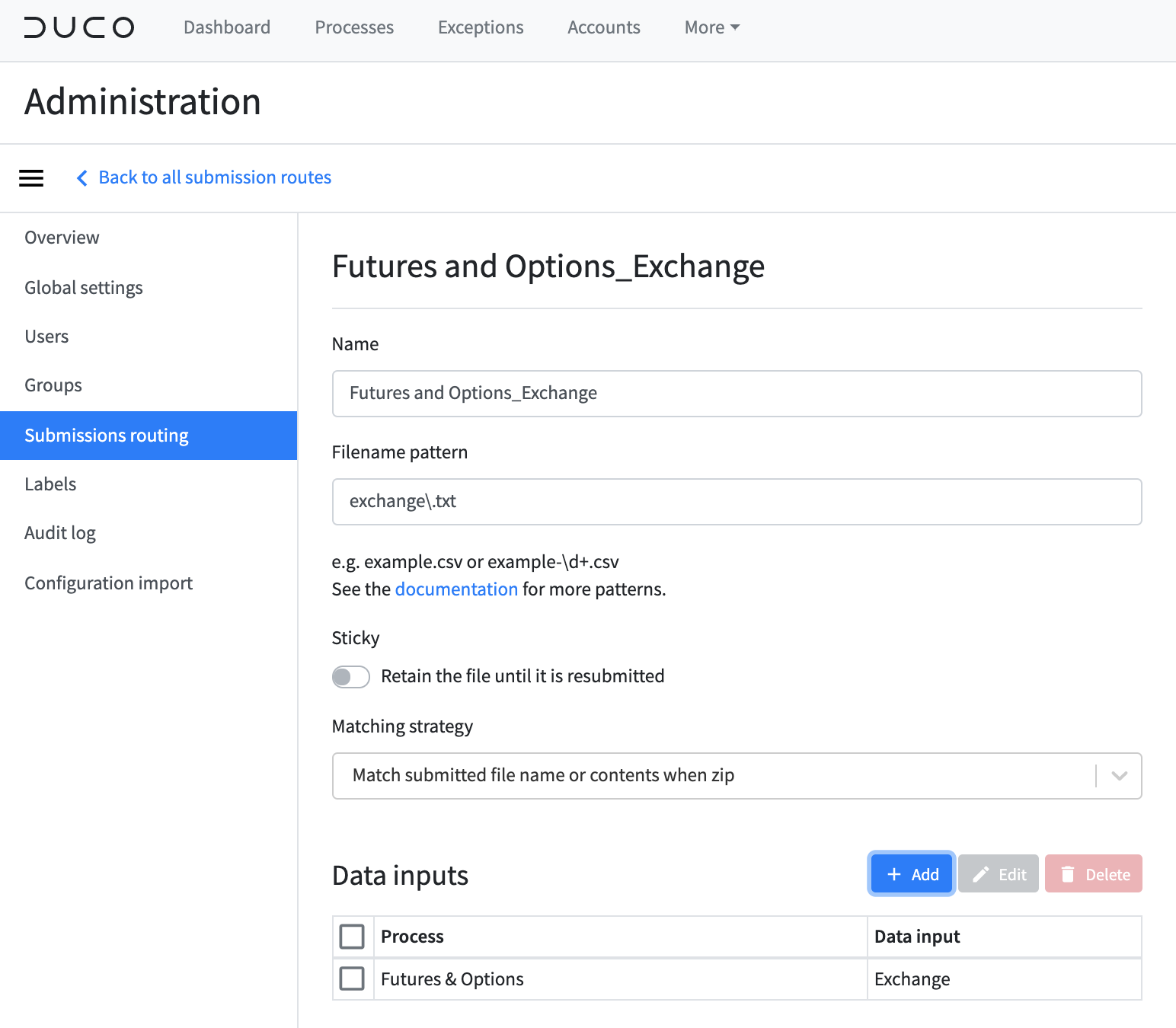Screen dimensions: 1176x1028
Task: Click the Process column header
Action: [x=621, y=937]
